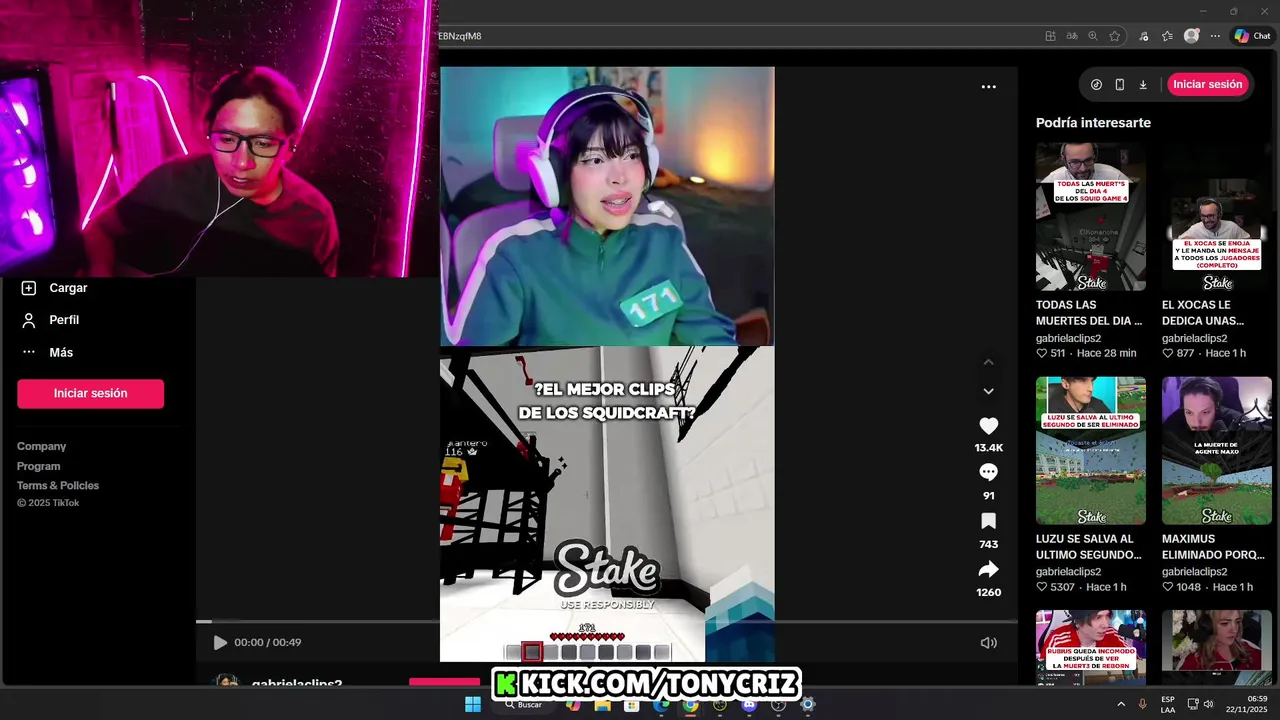
Task: Open gabrielaclips2 under the 511-likes card
Action: pos(1068,338)
